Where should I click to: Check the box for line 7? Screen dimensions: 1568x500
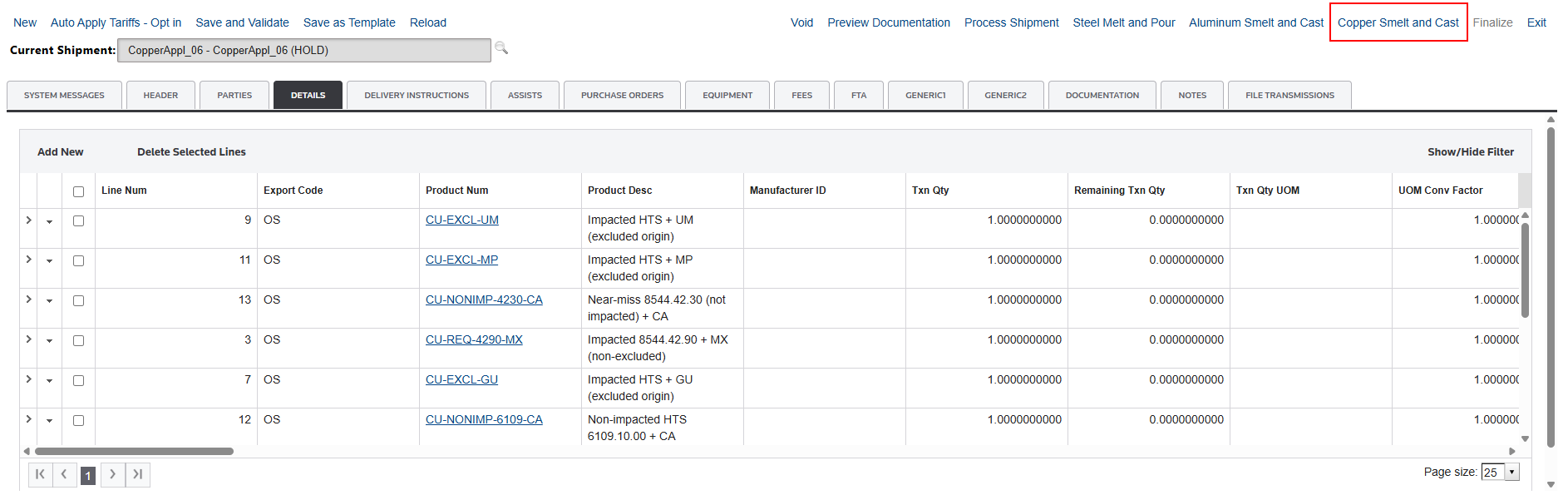[78, 380]
